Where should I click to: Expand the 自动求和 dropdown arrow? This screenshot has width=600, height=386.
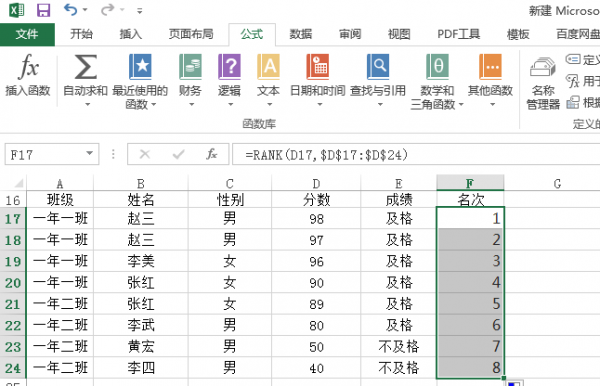tap(88, 104)
